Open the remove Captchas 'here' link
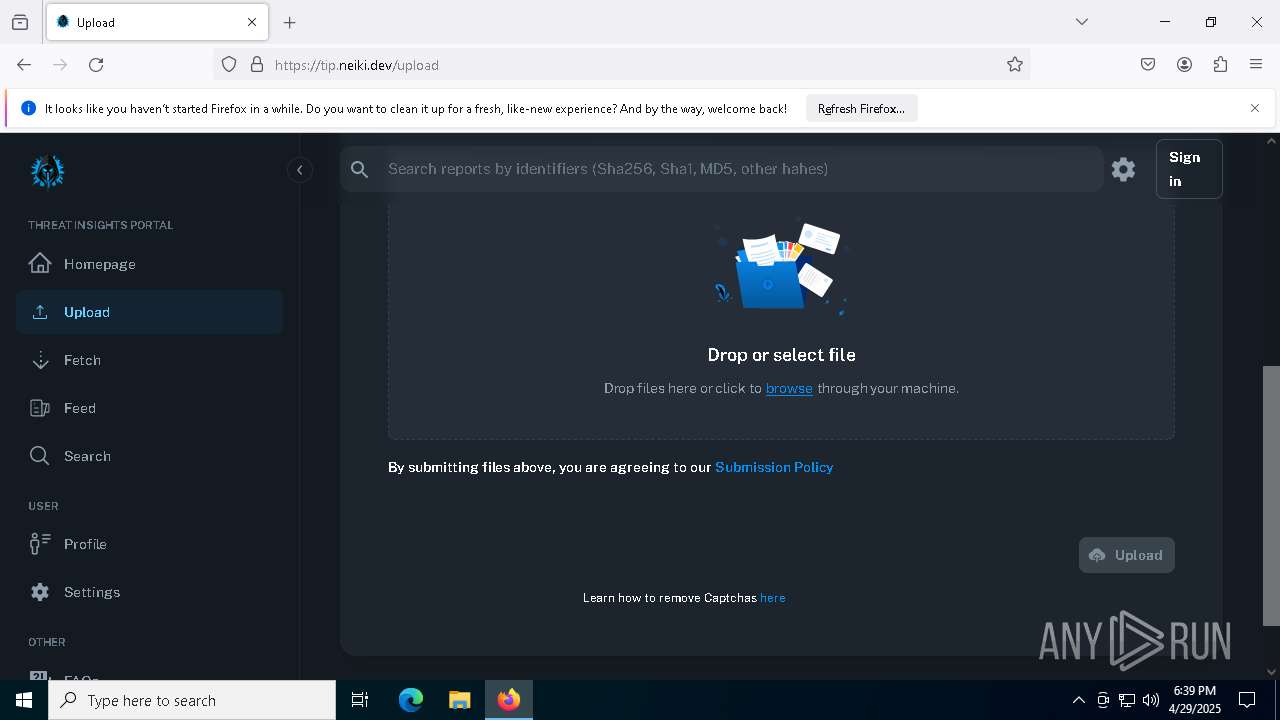Screen dimensions: 1280x720 pos(773,598)
